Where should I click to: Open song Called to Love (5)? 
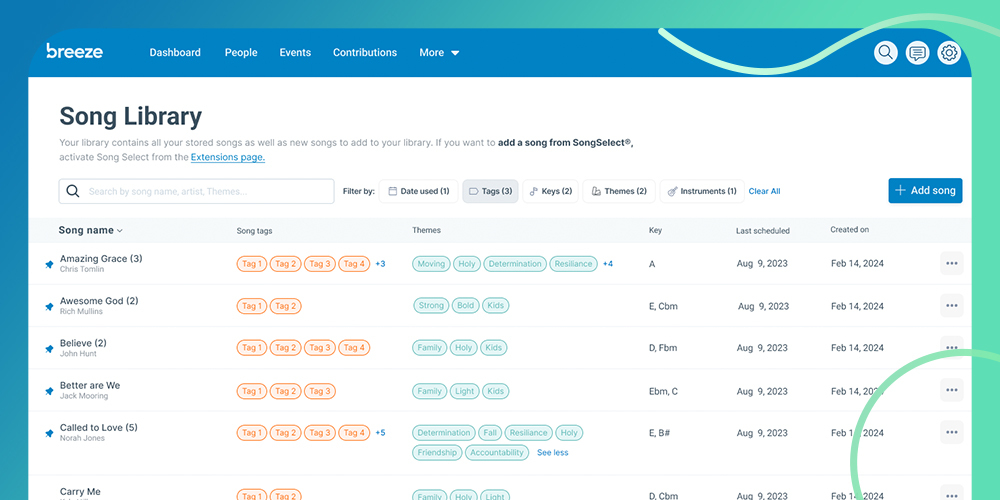point(98,427)
